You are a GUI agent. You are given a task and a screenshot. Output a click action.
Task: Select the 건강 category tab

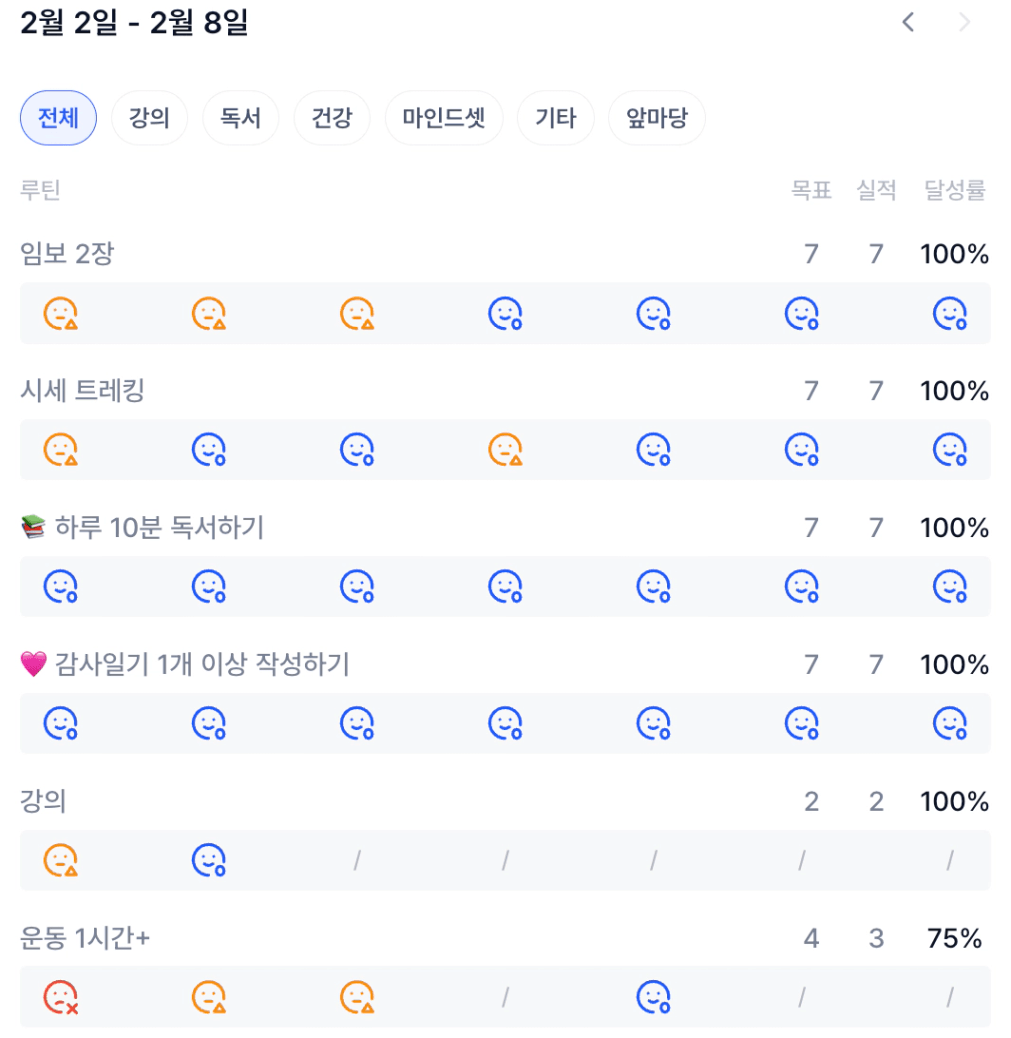(331, 118)
